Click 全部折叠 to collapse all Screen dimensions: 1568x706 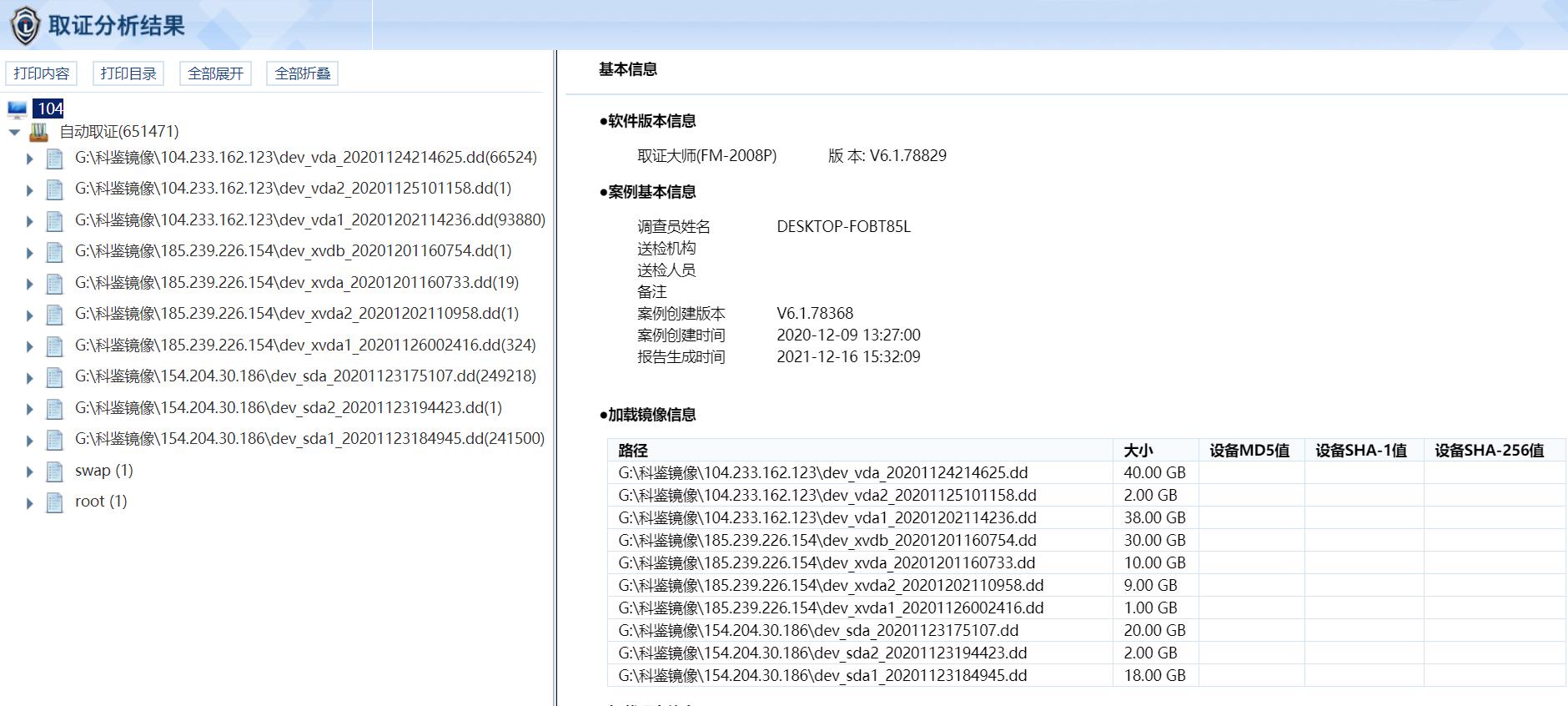tap(302, 73)
